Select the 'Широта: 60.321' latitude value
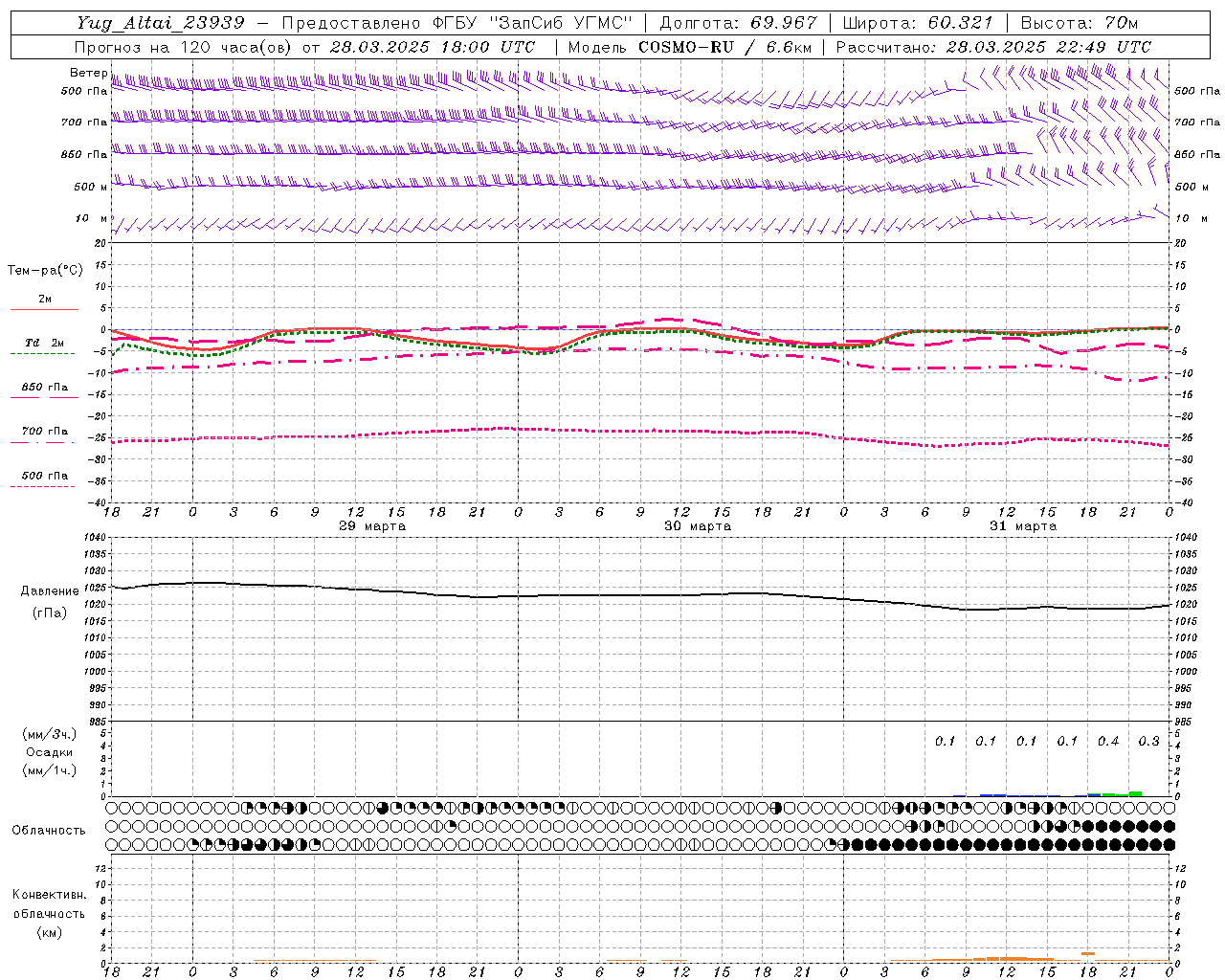Screen dimensions: 1225x980 918,23
